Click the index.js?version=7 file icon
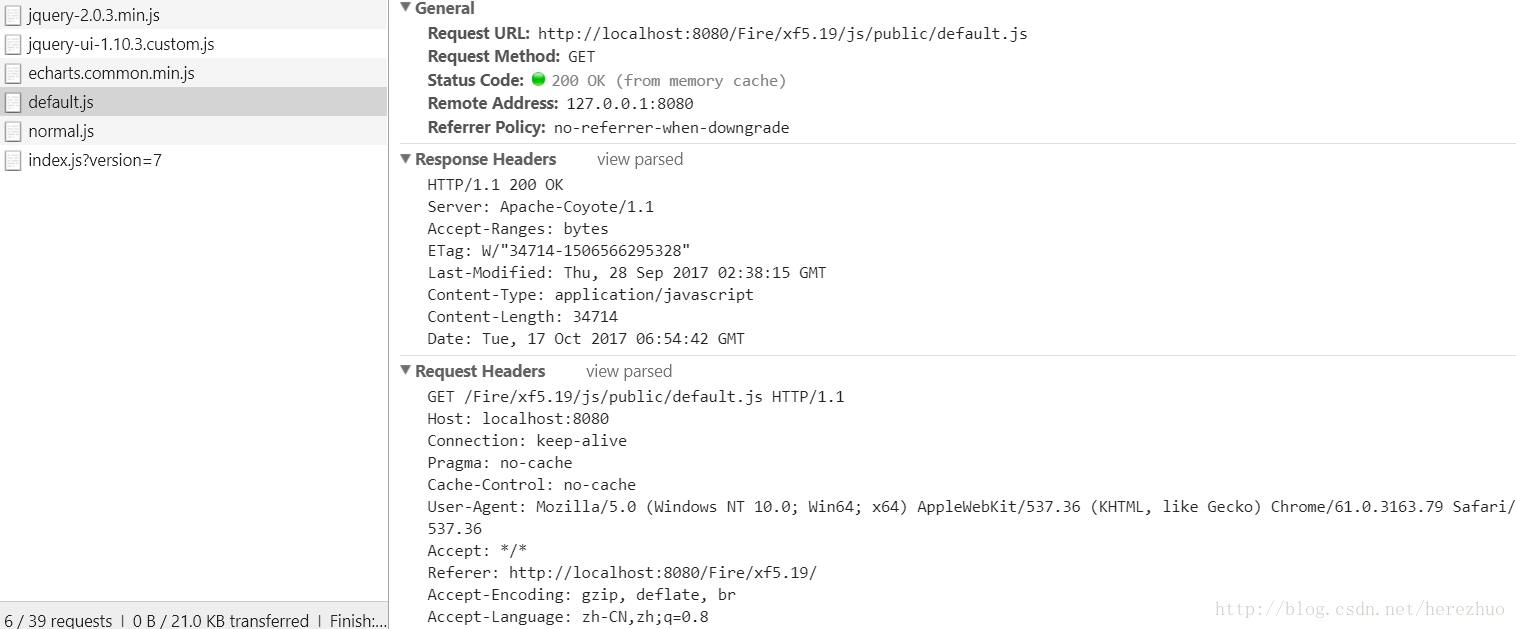 tap(13, 160)
